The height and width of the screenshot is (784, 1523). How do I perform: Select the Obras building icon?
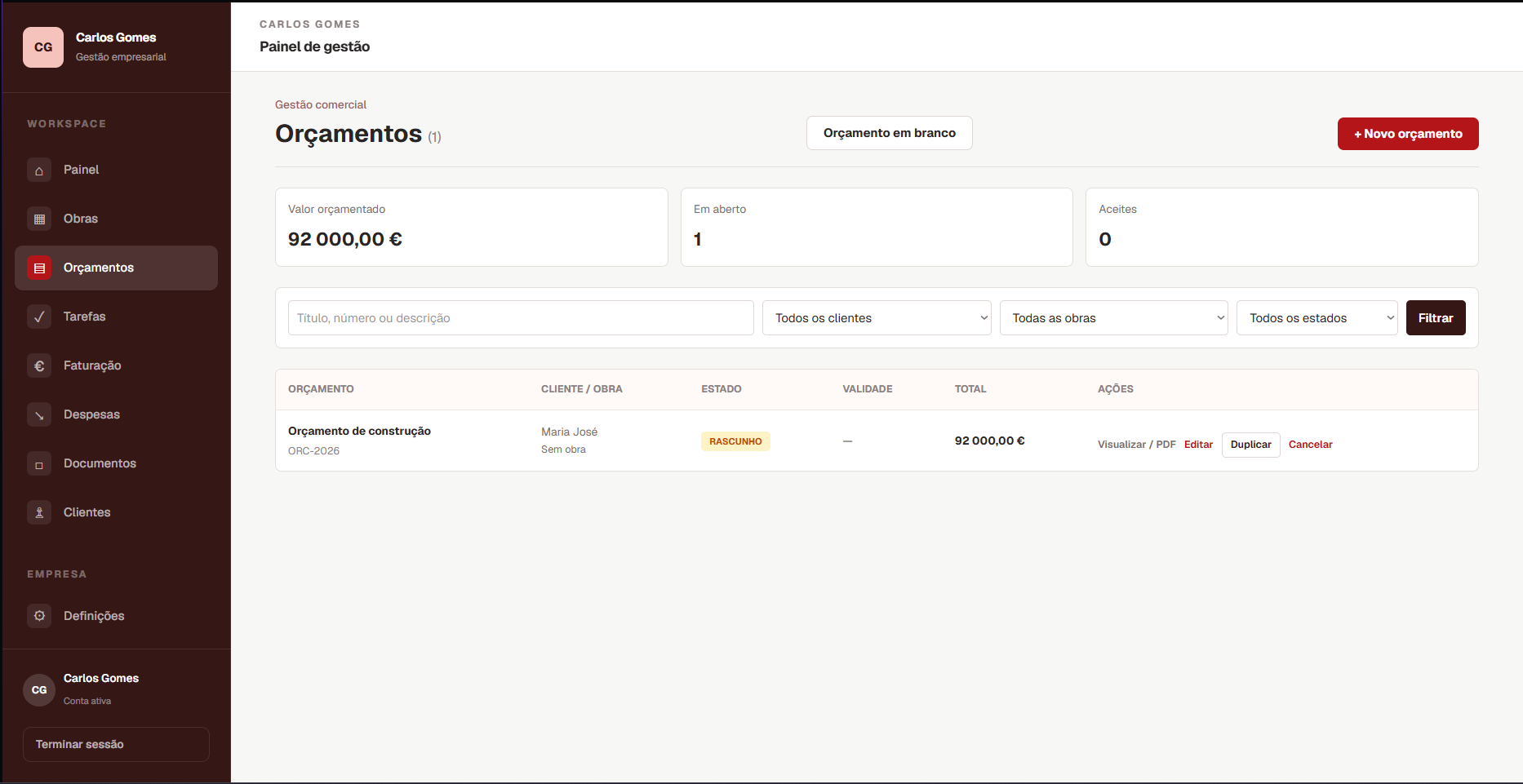click(39, 219)
